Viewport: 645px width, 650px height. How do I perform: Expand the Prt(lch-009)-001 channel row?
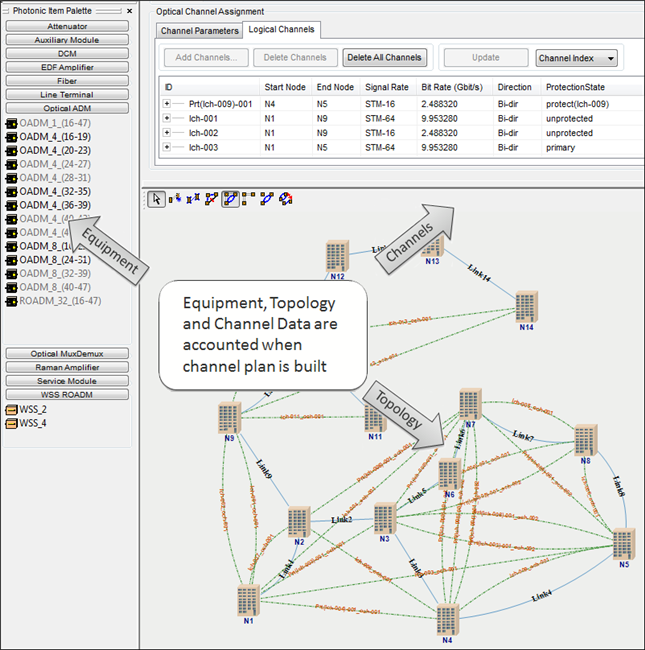pos(167,104)
